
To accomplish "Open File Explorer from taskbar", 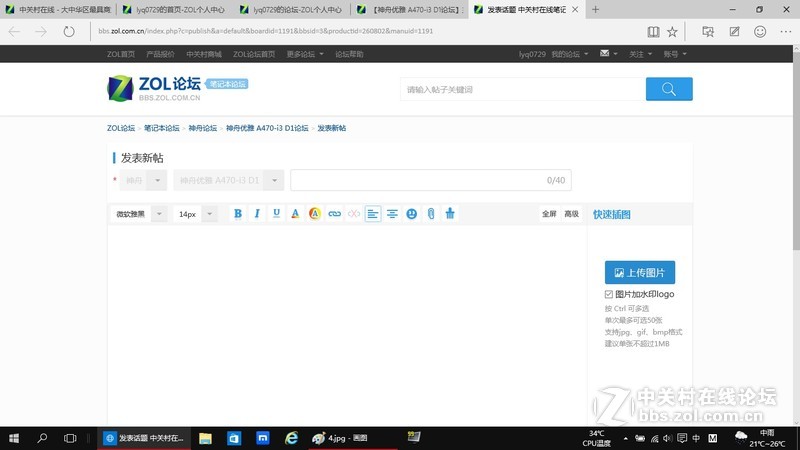I will [x=205, y=438].
